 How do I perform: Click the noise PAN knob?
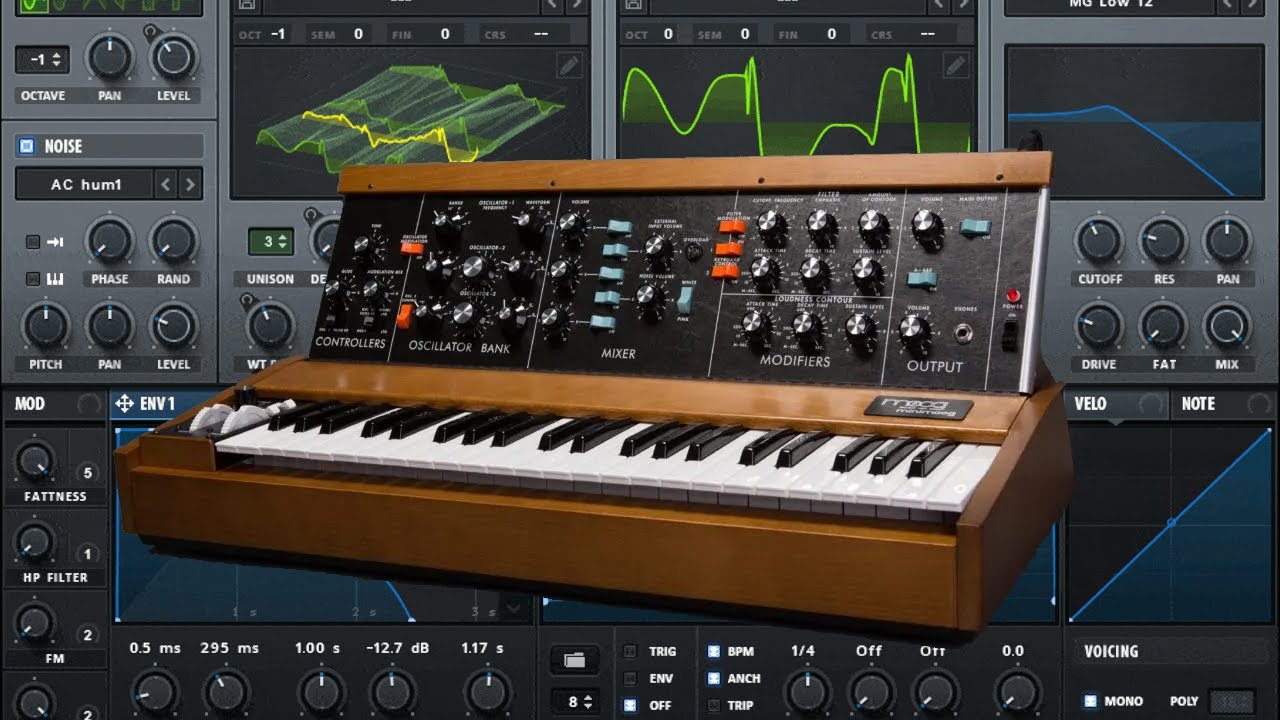(x=110, y=326)
